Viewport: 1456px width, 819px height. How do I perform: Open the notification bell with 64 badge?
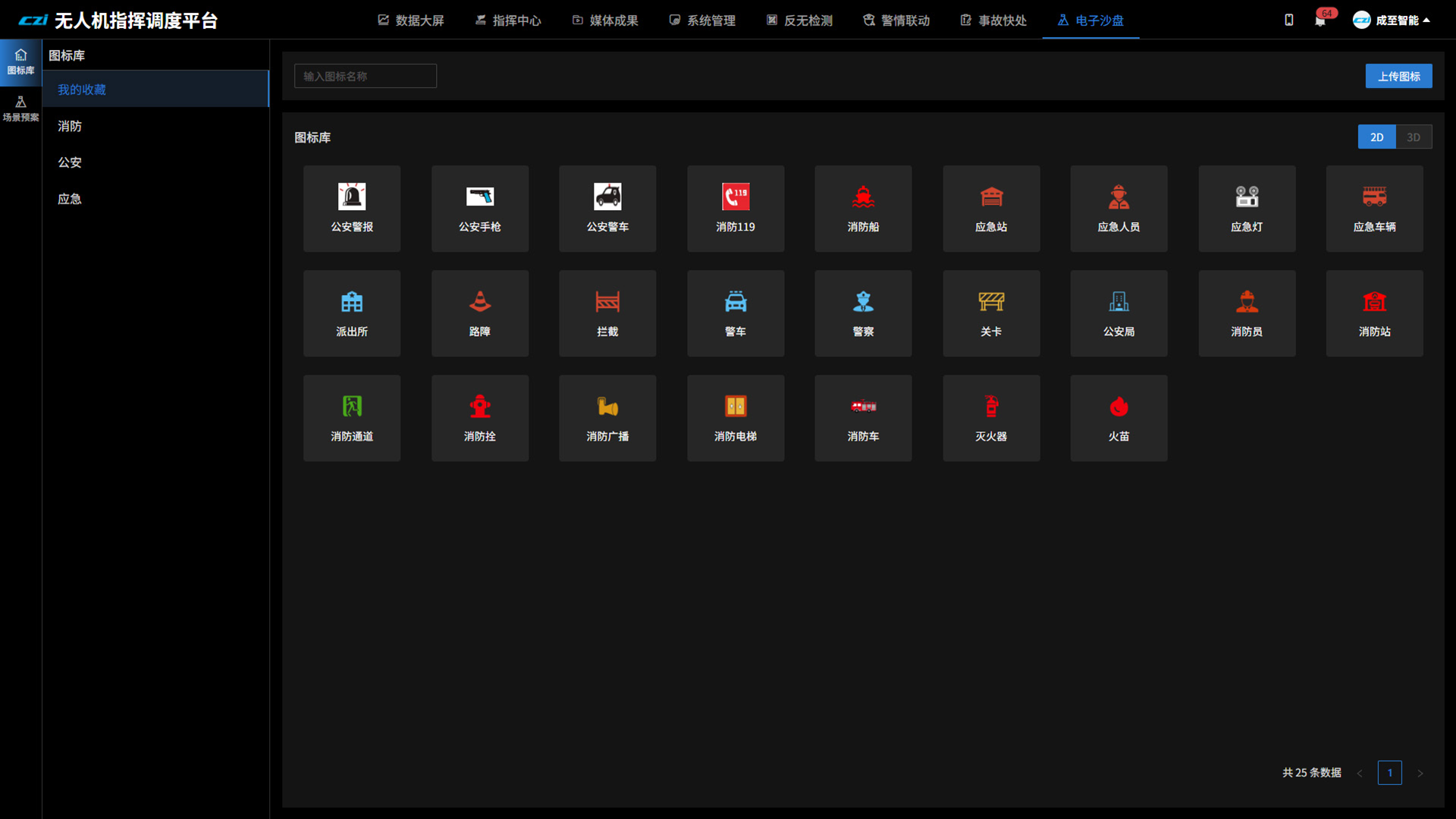point(1320,20)
